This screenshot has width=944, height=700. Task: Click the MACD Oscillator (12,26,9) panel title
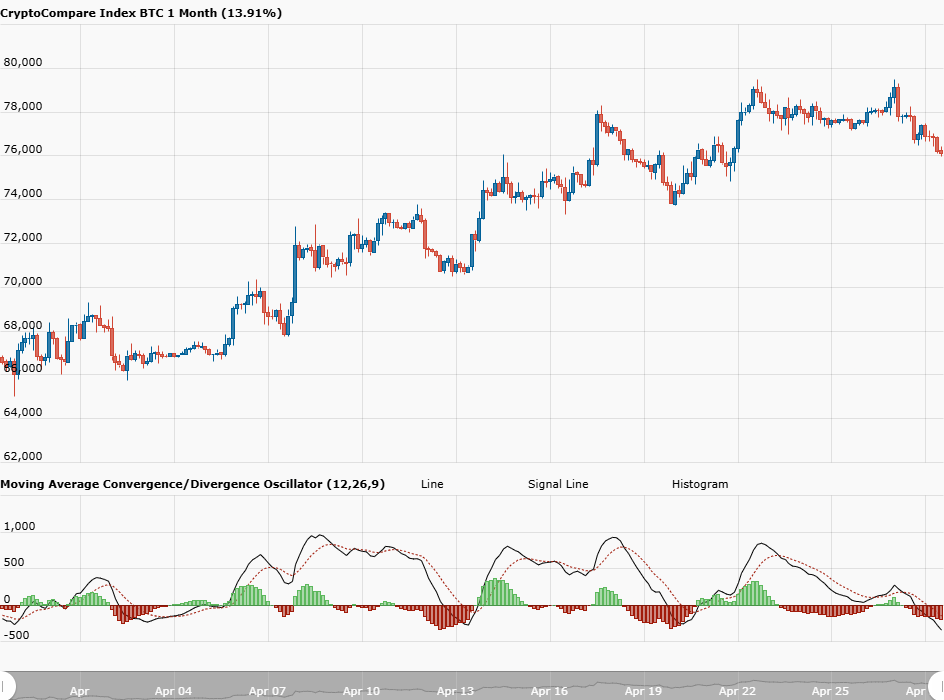click(x=192, y=484)
